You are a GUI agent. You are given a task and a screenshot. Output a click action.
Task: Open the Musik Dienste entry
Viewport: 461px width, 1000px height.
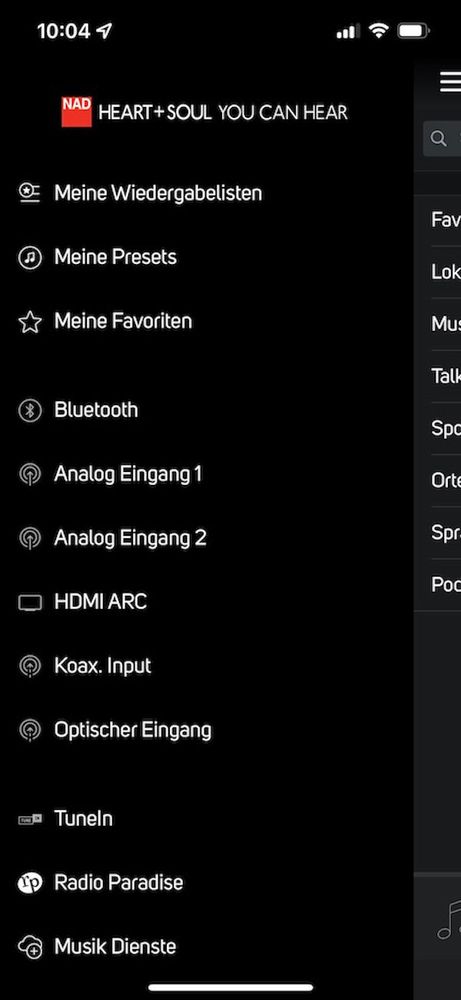(115, 946)
